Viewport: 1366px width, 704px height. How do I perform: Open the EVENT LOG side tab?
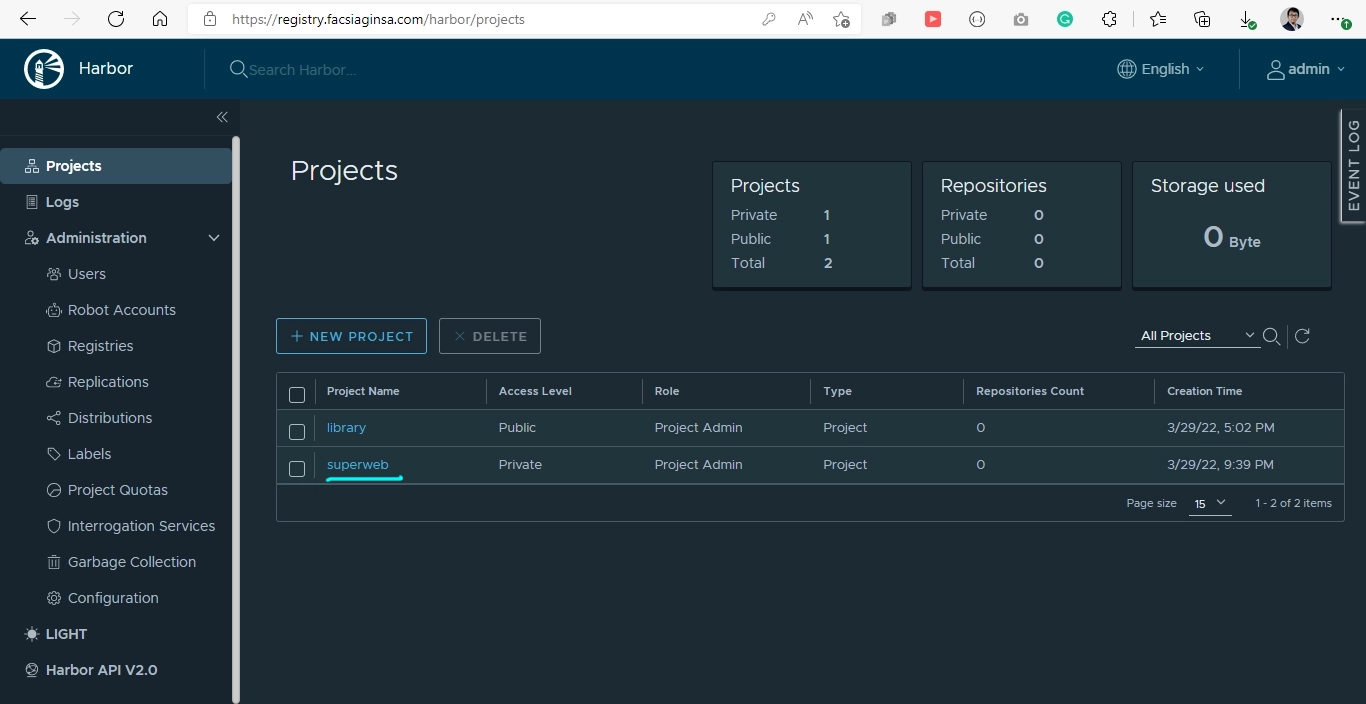[x=1353, y=165]
